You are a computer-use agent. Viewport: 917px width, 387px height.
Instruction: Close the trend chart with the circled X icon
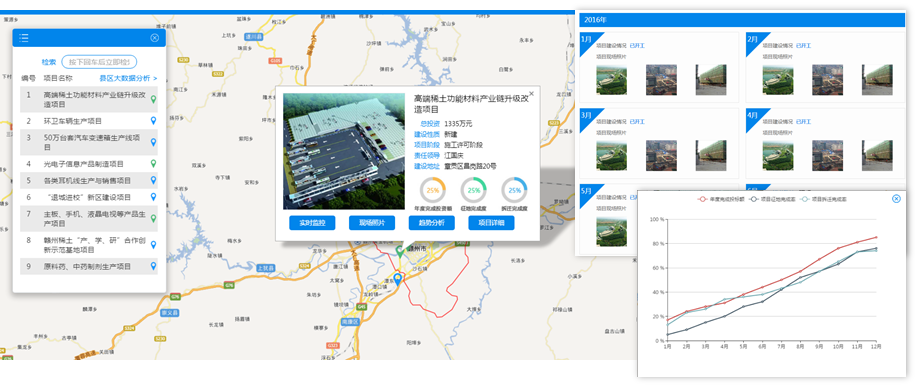tap(896, 199)
